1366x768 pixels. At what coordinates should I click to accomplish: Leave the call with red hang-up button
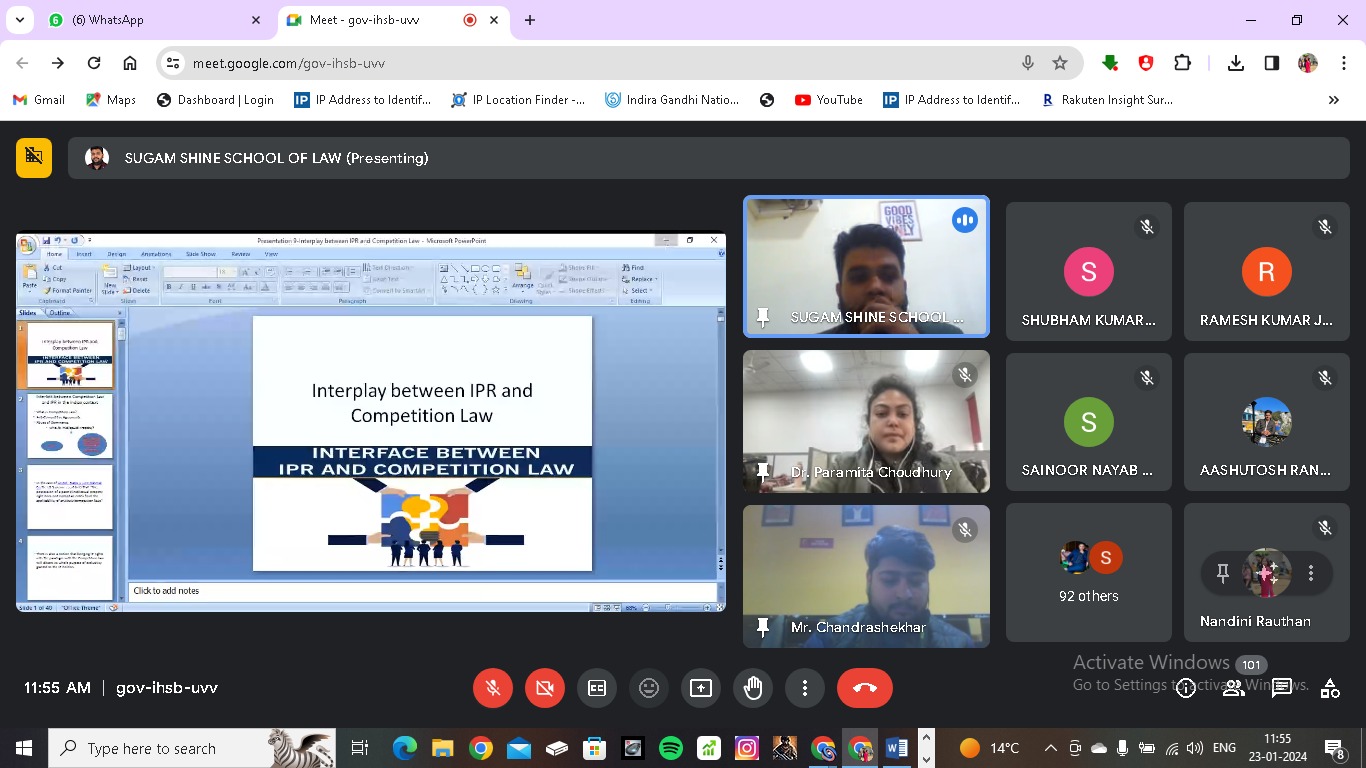click(864, 688)
